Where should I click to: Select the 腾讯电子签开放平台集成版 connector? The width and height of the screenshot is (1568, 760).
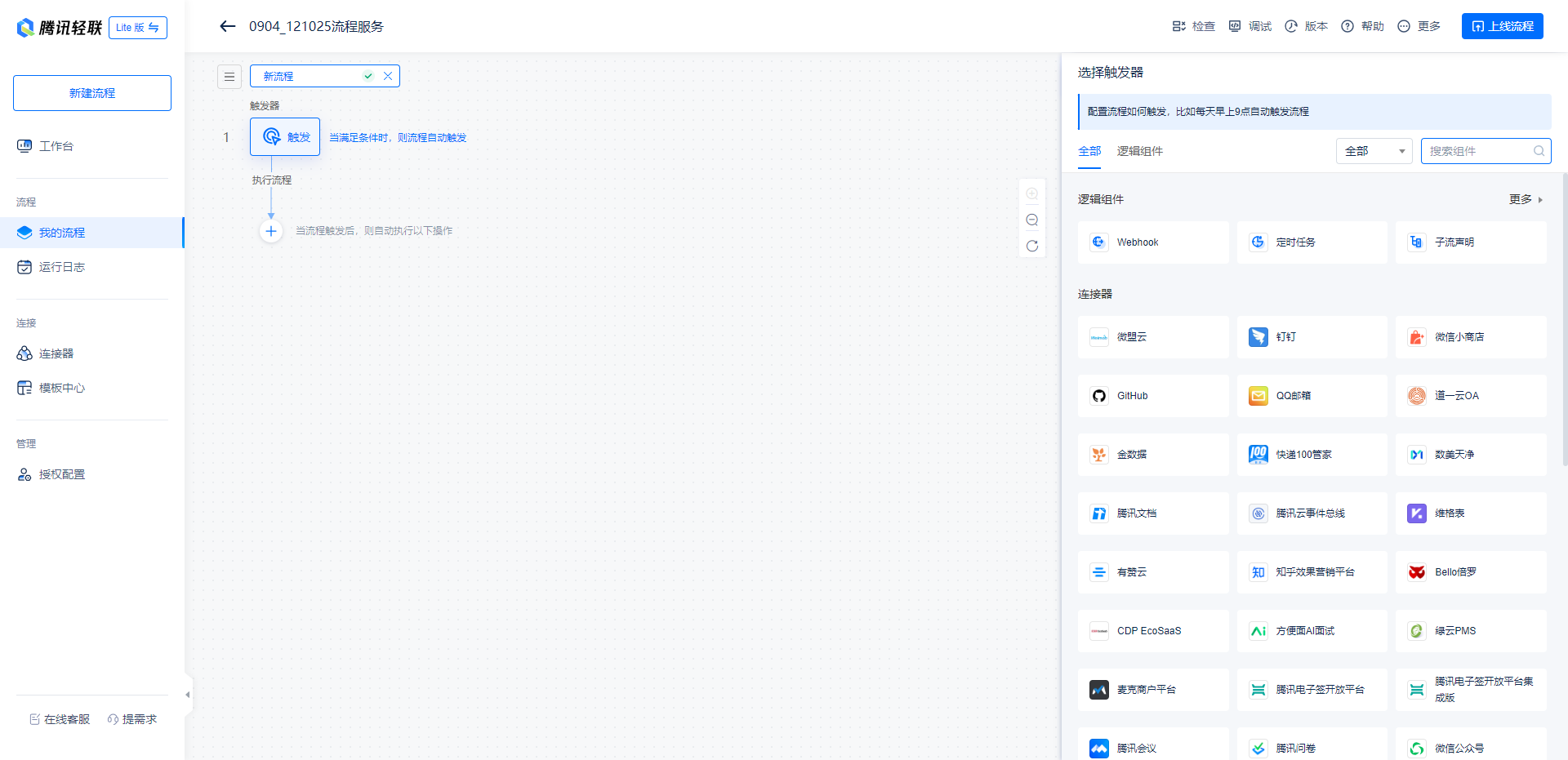(1471, 690)
